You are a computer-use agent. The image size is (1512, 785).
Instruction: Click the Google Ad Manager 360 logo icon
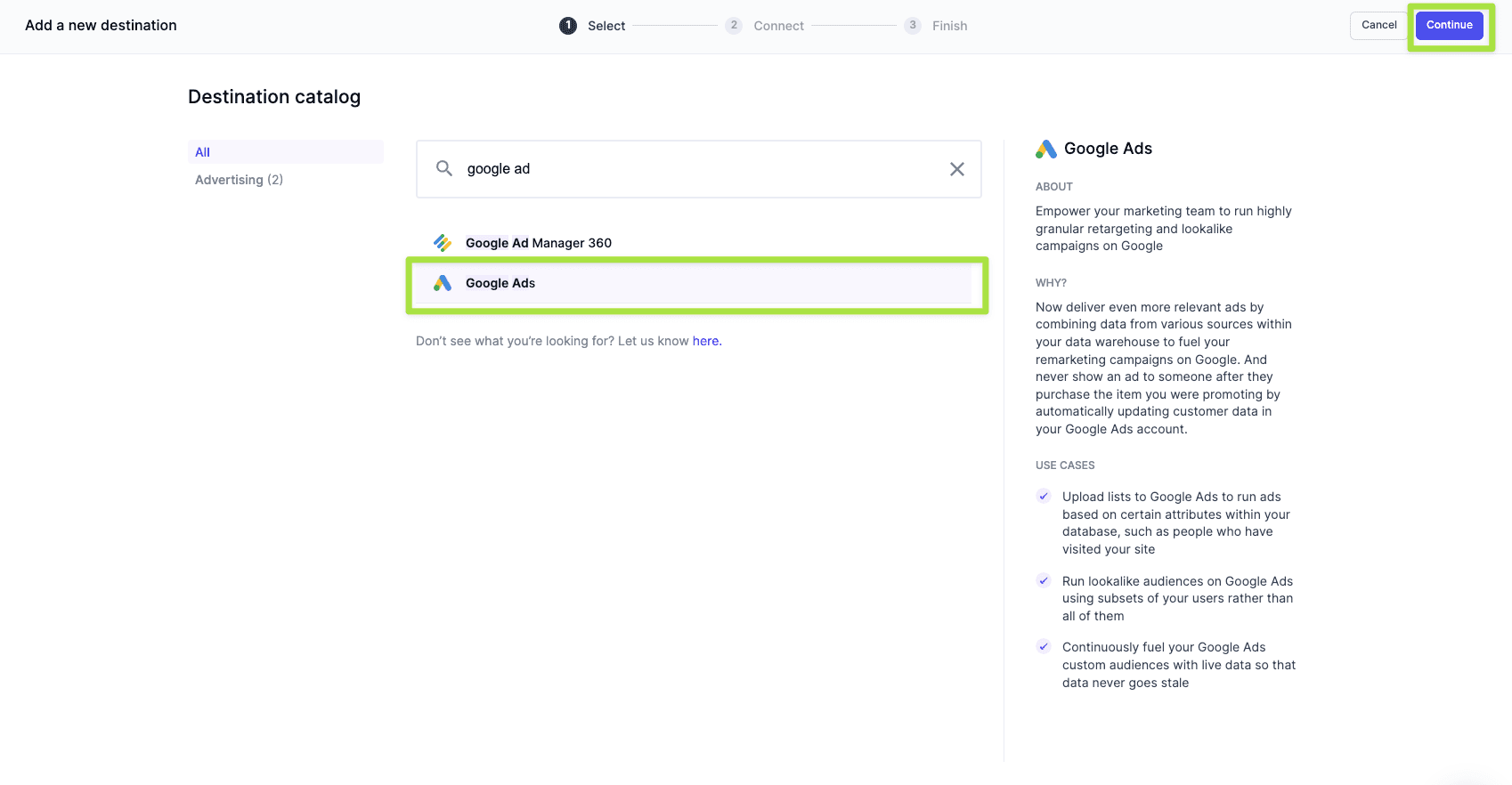coord(443,243)
